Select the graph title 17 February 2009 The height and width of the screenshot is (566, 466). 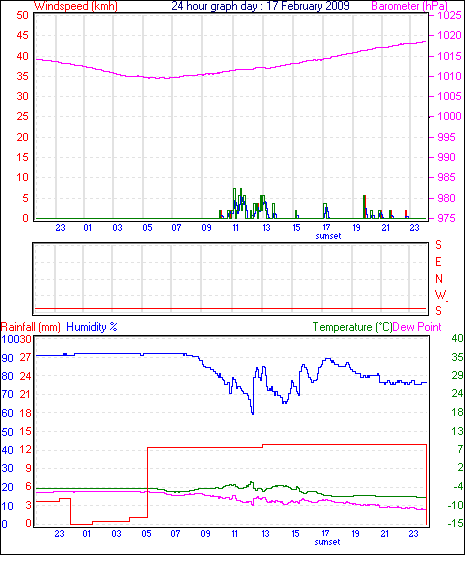tap(308, 6)
